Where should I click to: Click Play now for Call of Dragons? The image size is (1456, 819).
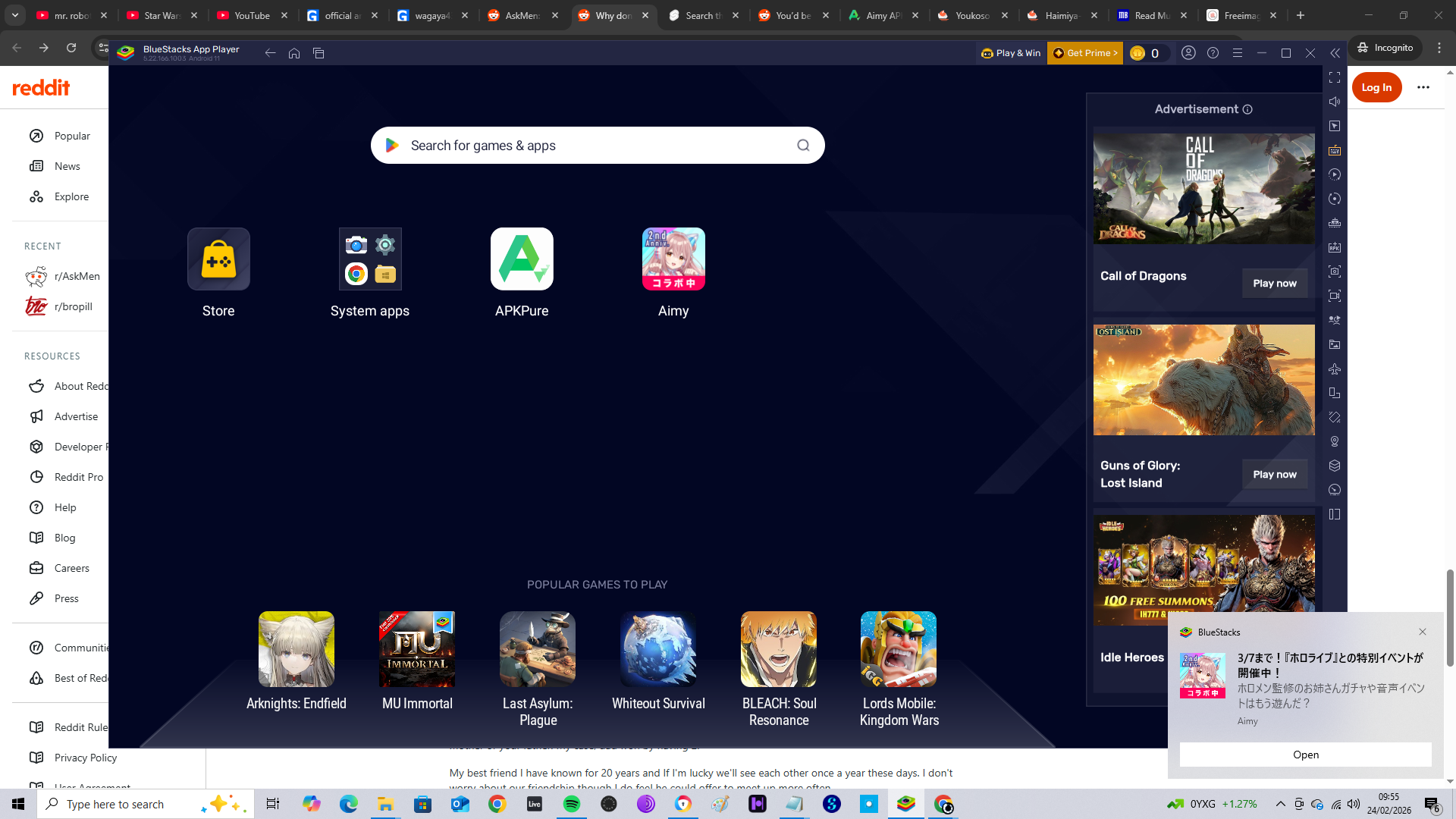[x=1274, y=283]
